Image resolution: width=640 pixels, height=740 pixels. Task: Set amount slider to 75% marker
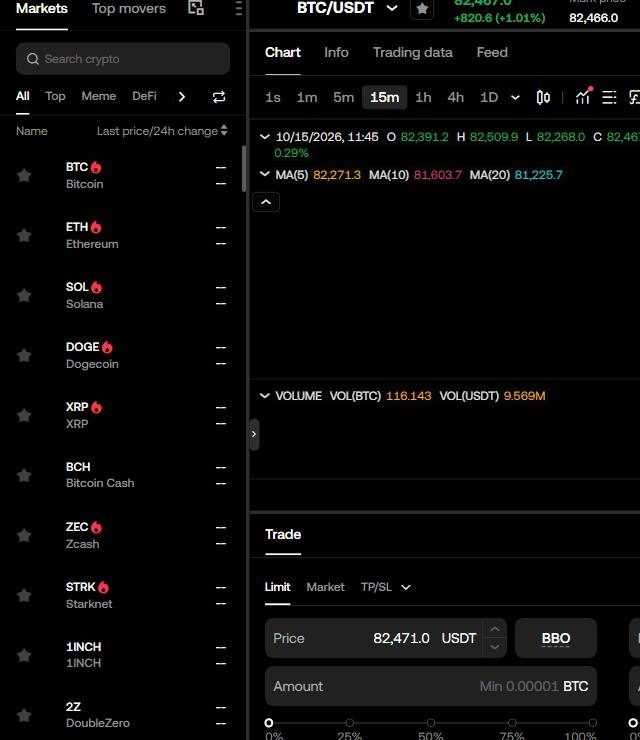[x=512, y=723]
